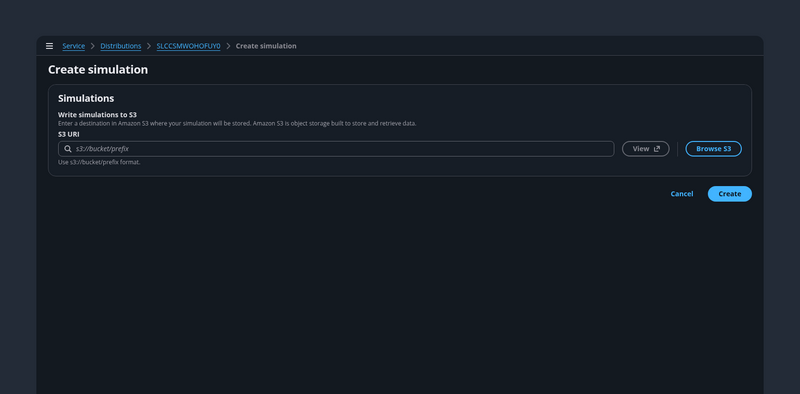Open the SLCCSMWOHOFUY0 distribution breadcrumb
Image resolution: width=800 pixels, height=394 pixels.
pyautogui.click(x=188, y=46)
